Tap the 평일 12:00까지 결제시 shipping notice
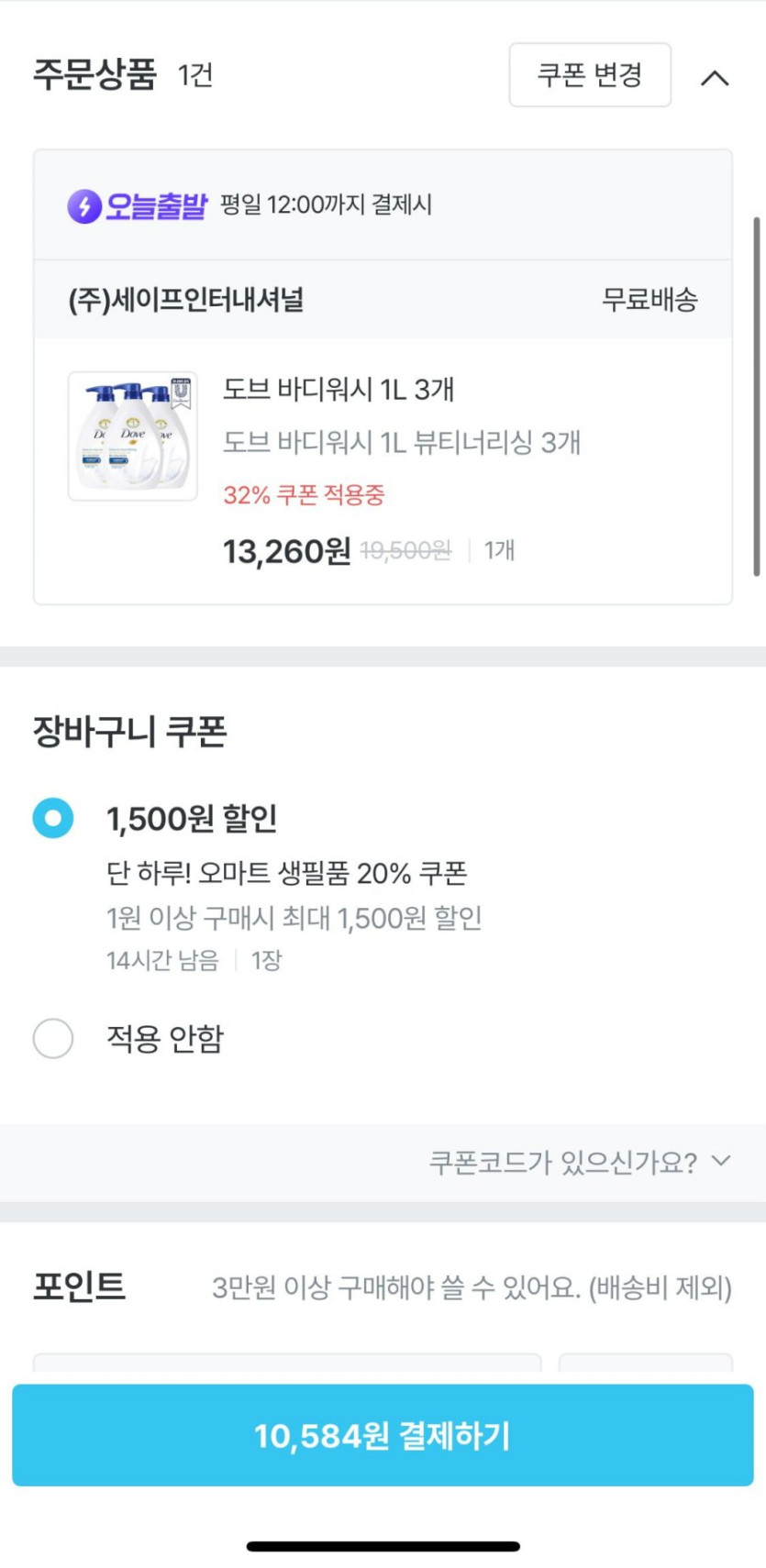 pos(326,204)
